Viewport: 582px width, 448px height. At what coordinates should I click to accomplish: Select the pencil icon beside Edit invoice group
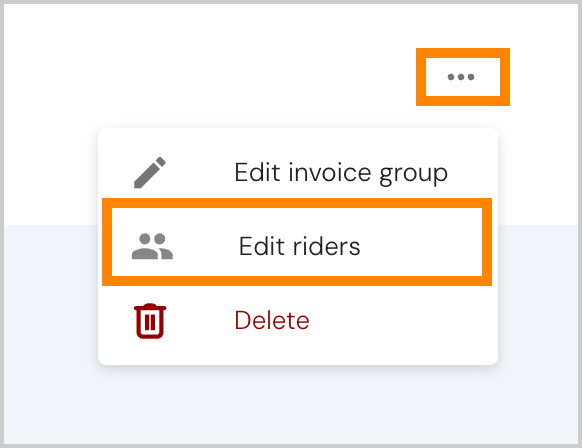pos(150,173)
